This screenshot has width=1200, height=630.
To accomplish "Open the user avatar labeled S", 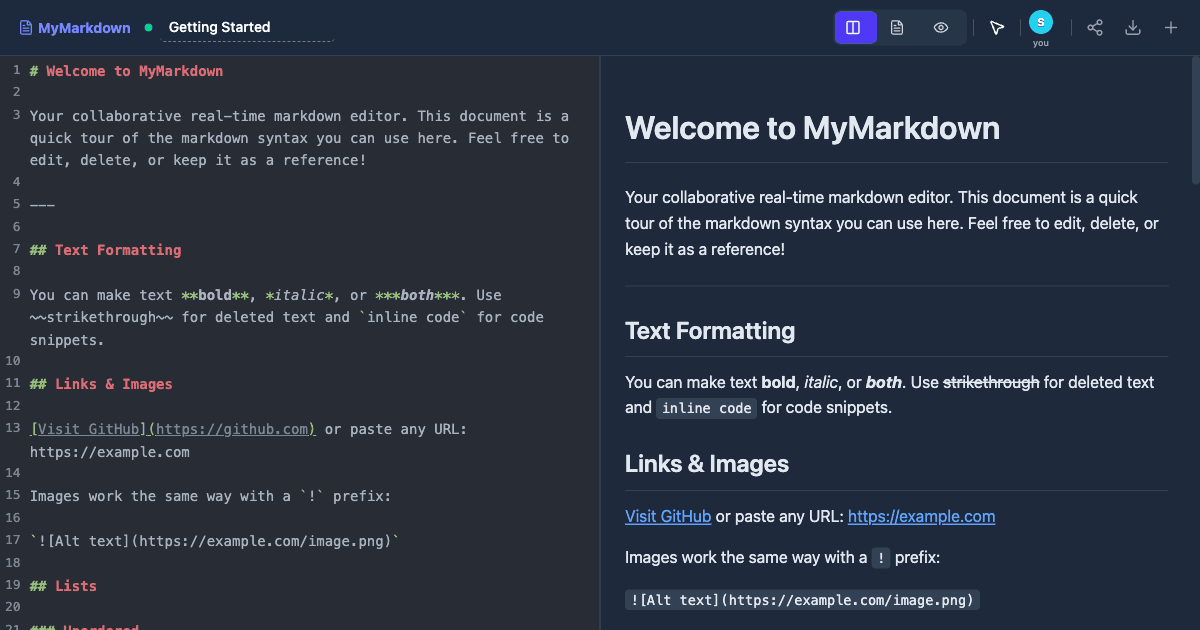I will (1041, 23).
